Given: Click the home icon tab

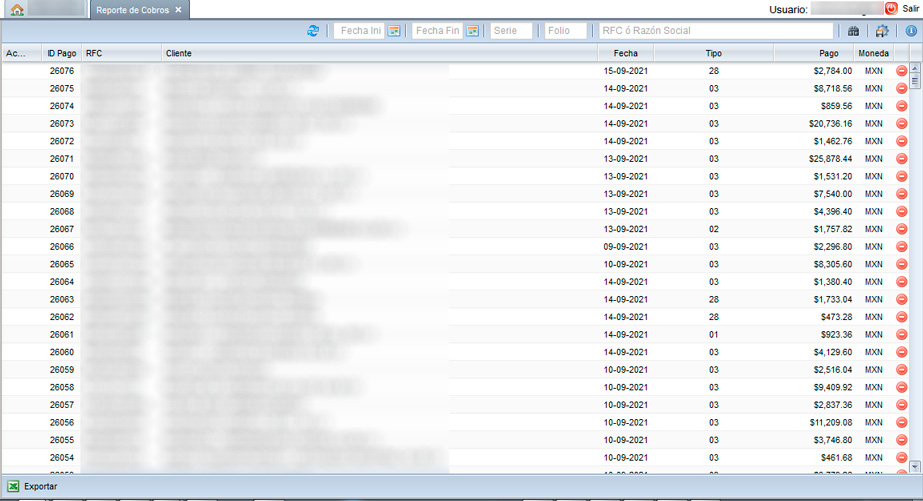Looking at the screenshot, I should pos(17,10).
